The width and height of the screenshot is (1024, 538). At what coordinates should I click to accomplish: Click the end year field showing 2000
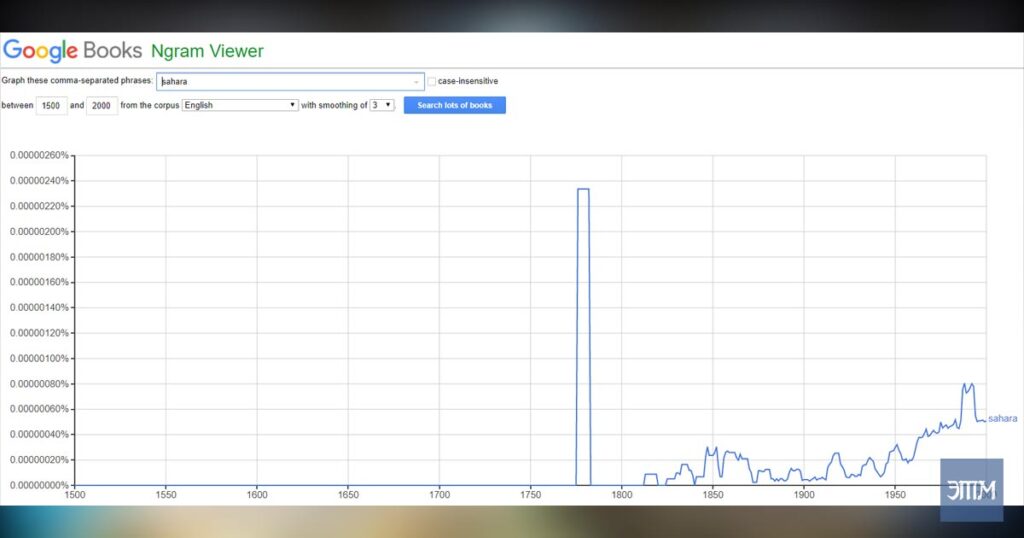(x=101, y=105)
